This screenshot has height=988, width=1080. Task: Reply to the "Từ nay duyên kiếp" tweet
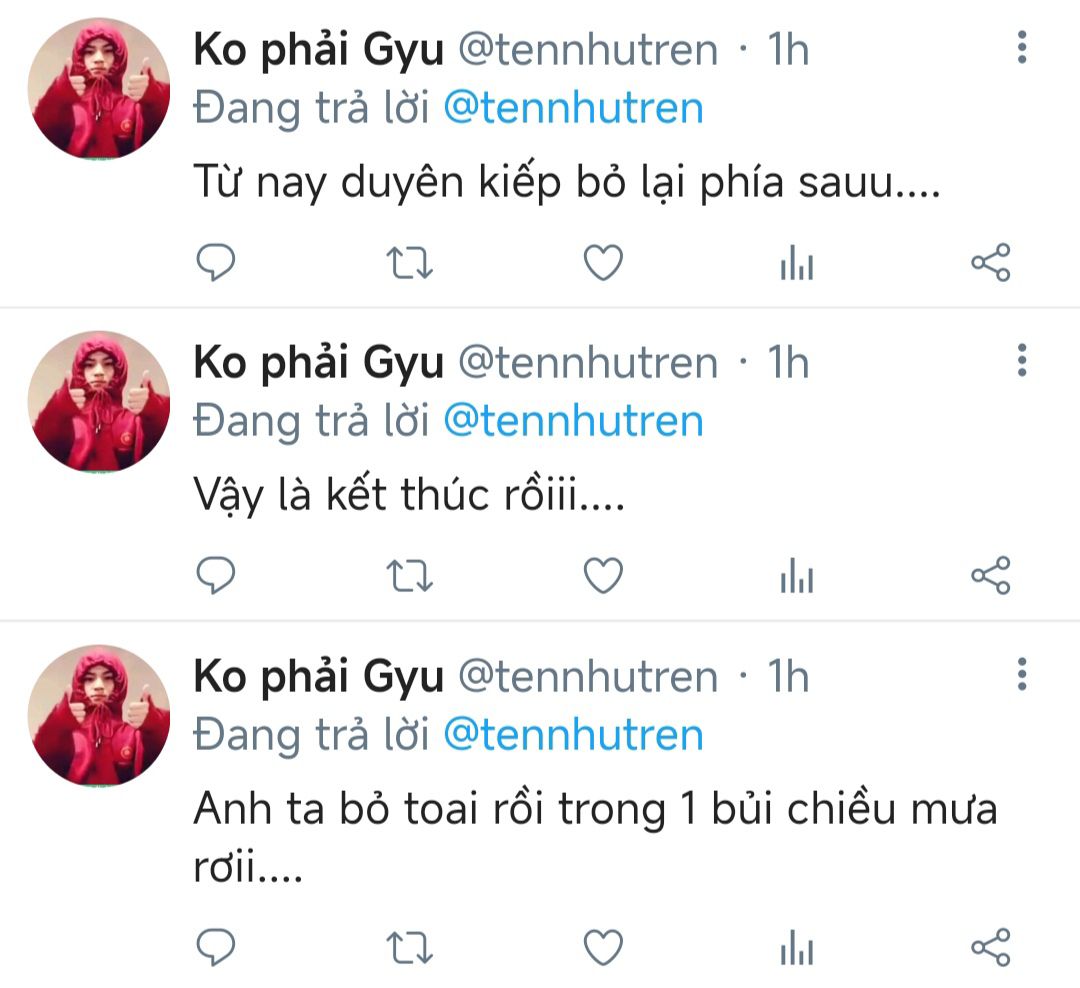(x=215, y=263)
